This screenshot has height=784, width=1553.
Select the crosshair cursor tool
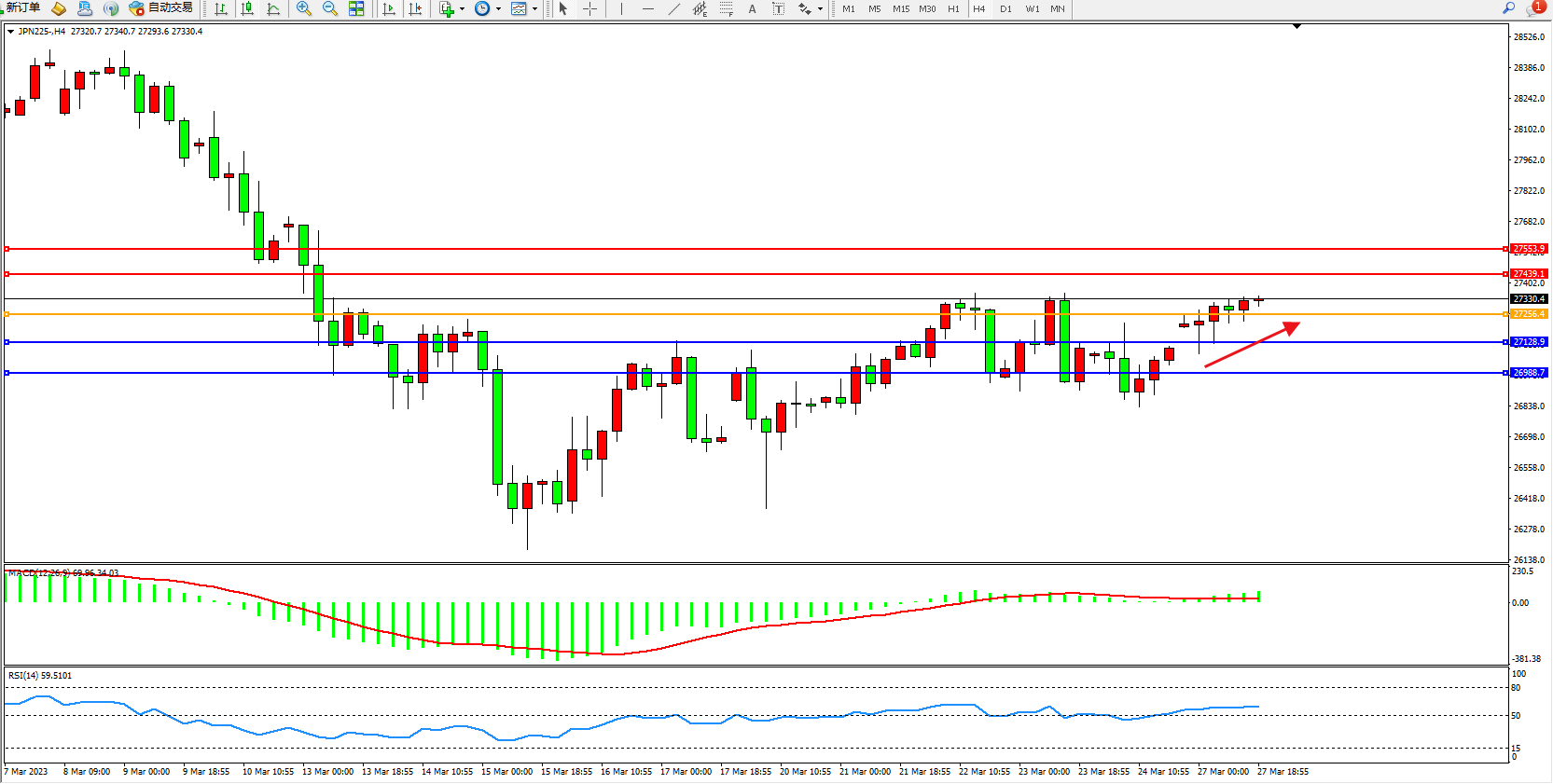[590, 8]
